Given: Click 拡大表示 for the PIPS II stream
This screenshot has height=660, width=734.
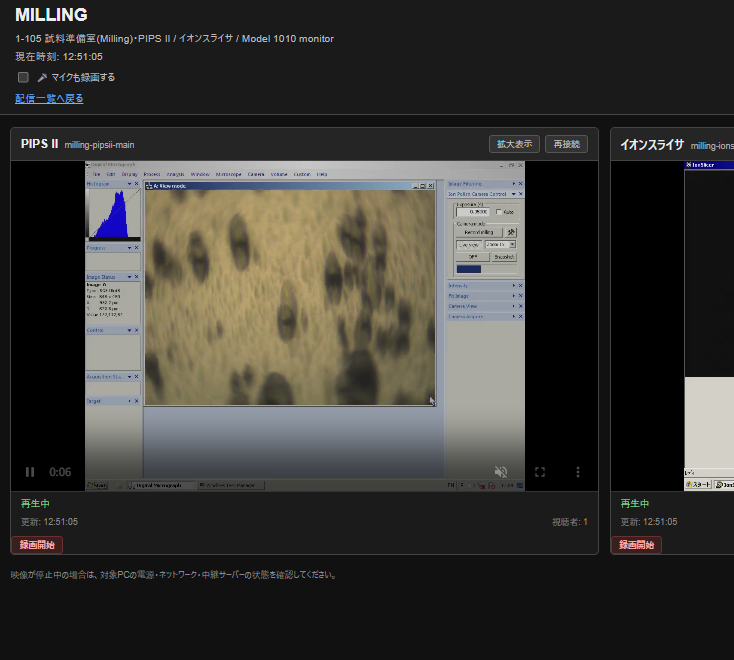Looking at the screenshot, I should (x=514, y=144).
